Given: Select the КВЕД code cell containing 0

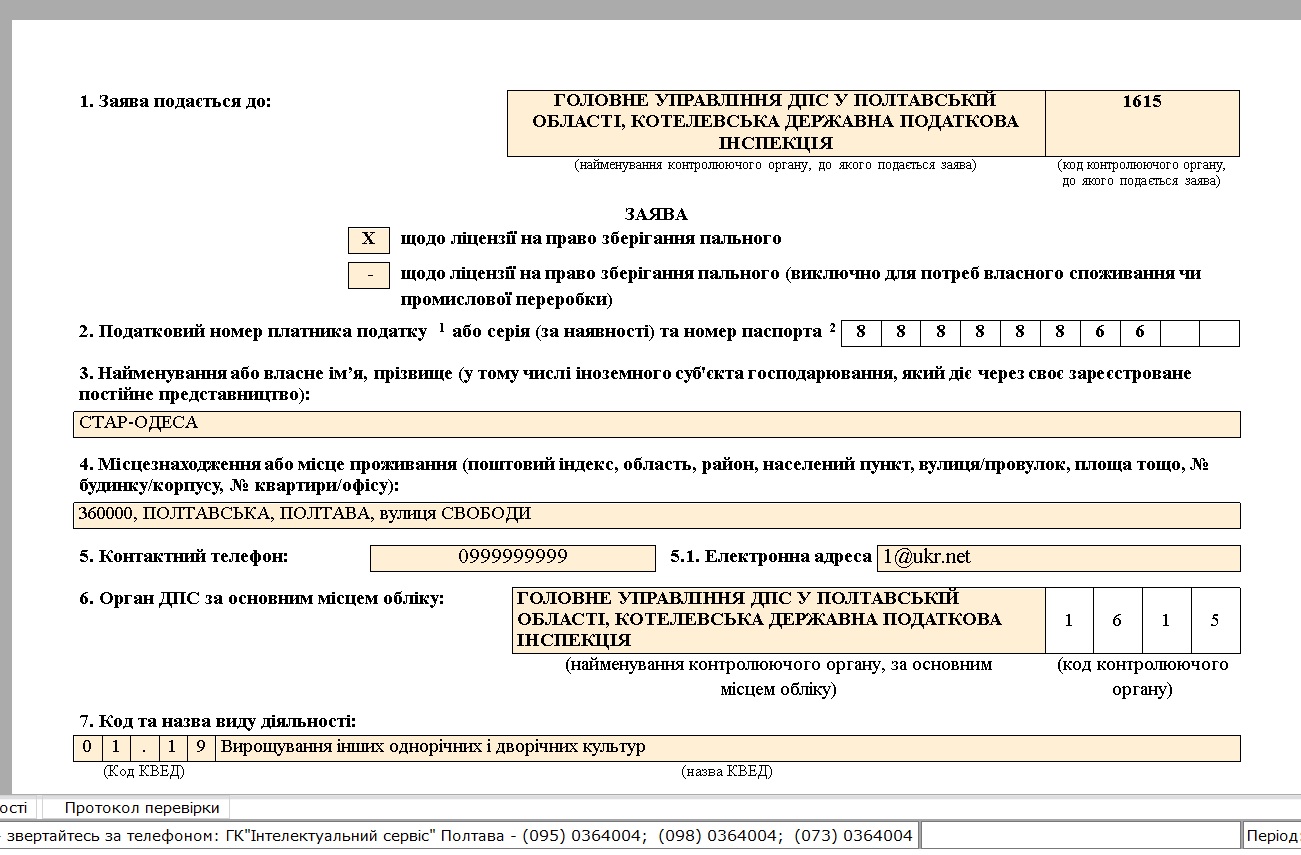Looking at the screenshot, I should (87, 748).
